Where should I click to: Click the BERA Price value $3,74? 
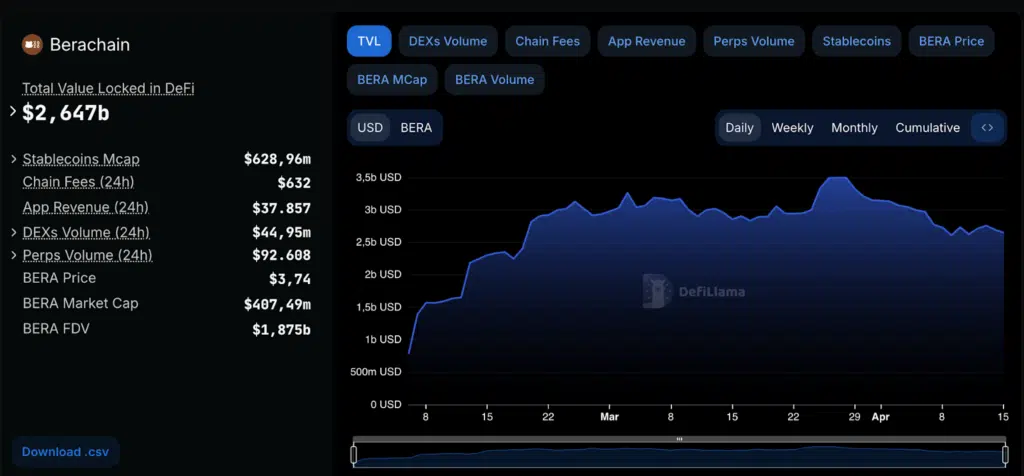[x=290, y=279]
